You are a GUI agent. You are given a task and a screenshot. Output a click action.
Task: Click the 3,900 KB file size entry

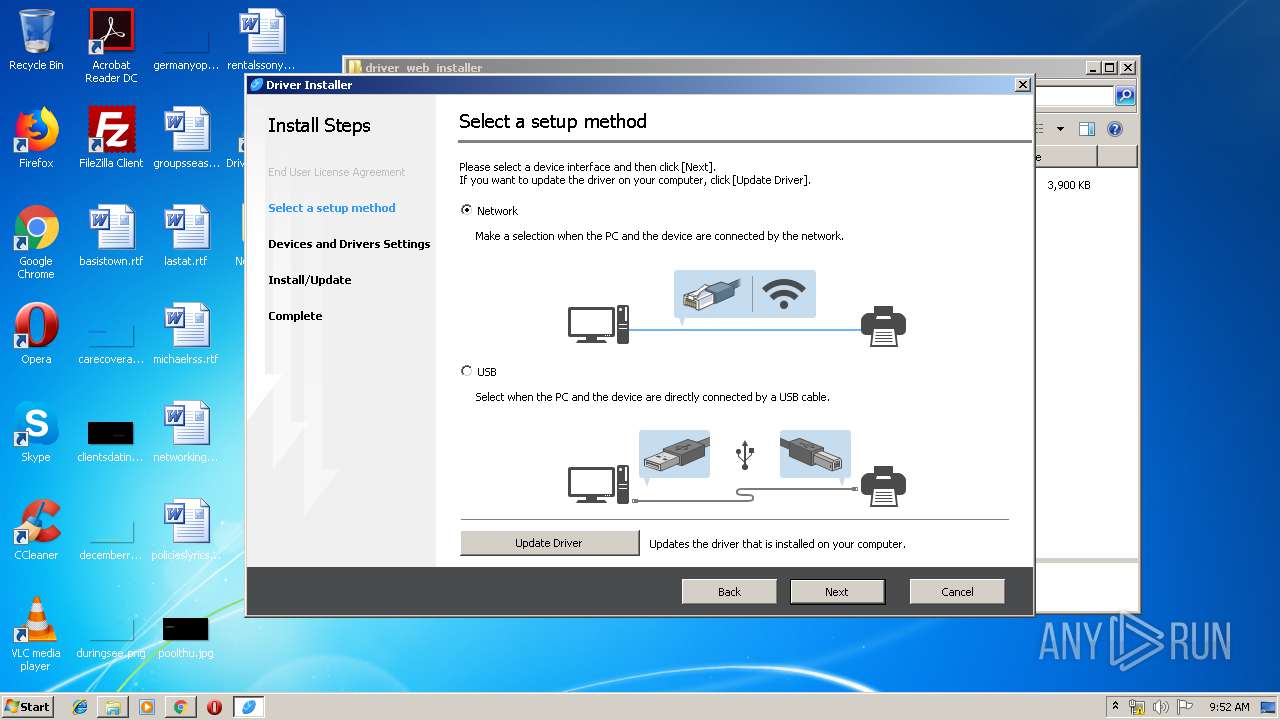pos(1069,185)
